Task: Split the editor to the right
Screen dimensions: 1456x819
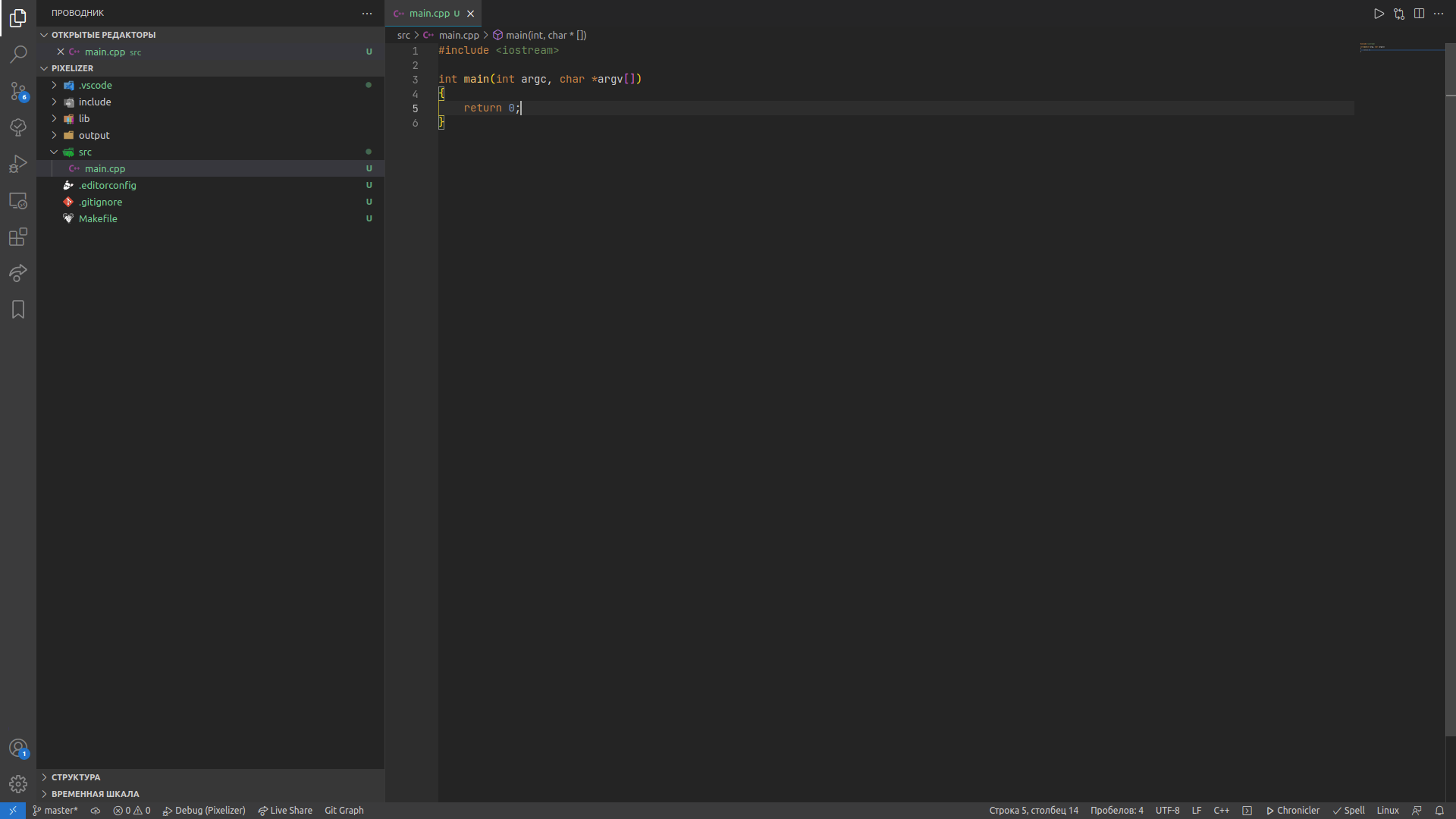Action: (1419, 14)
